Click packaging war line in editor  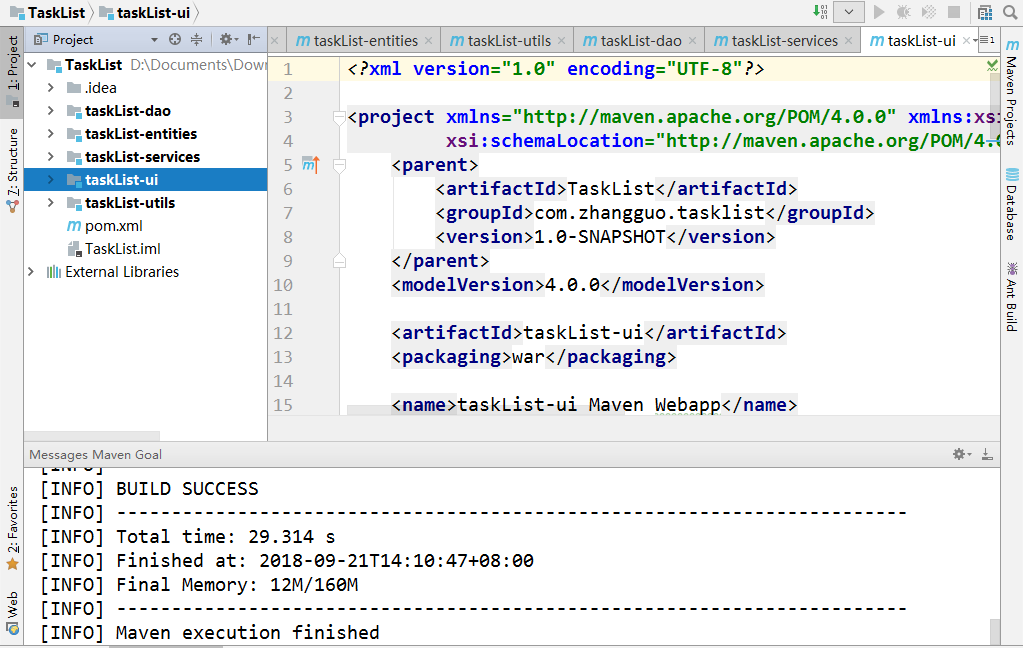(x=533, y=357)
